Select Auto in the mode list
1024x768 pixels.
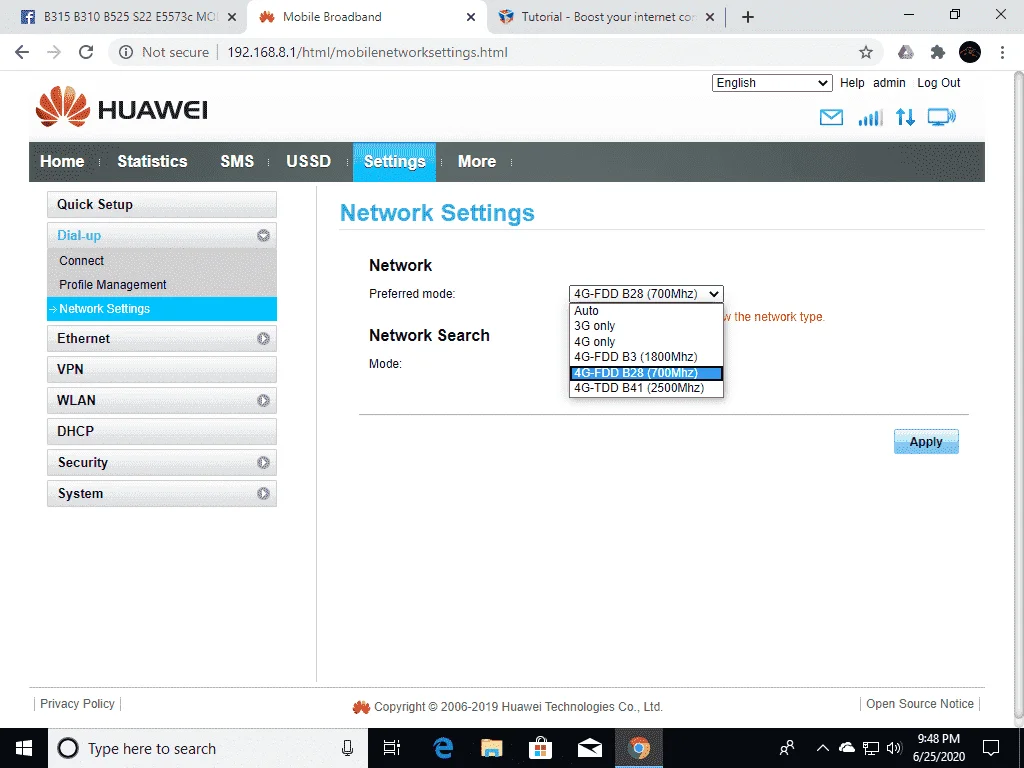pyautogui.click(x=647, y=311)
